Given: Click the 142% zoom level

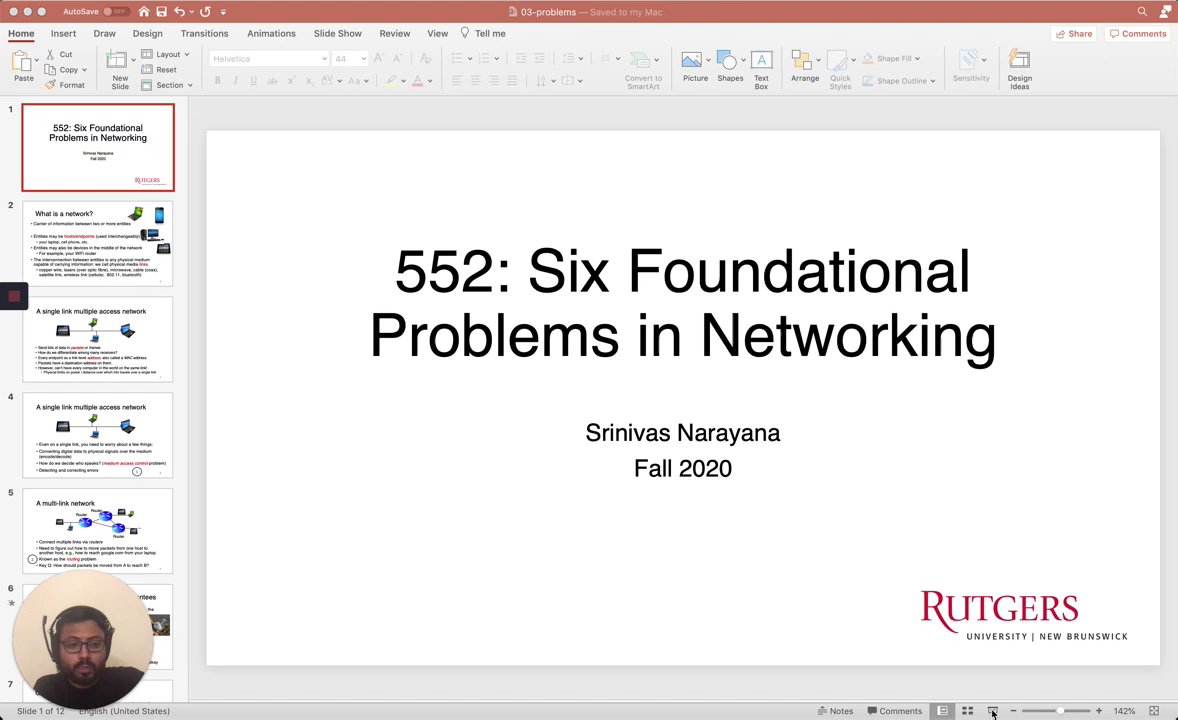Looking at the screenshot, I should point(1124,711).
